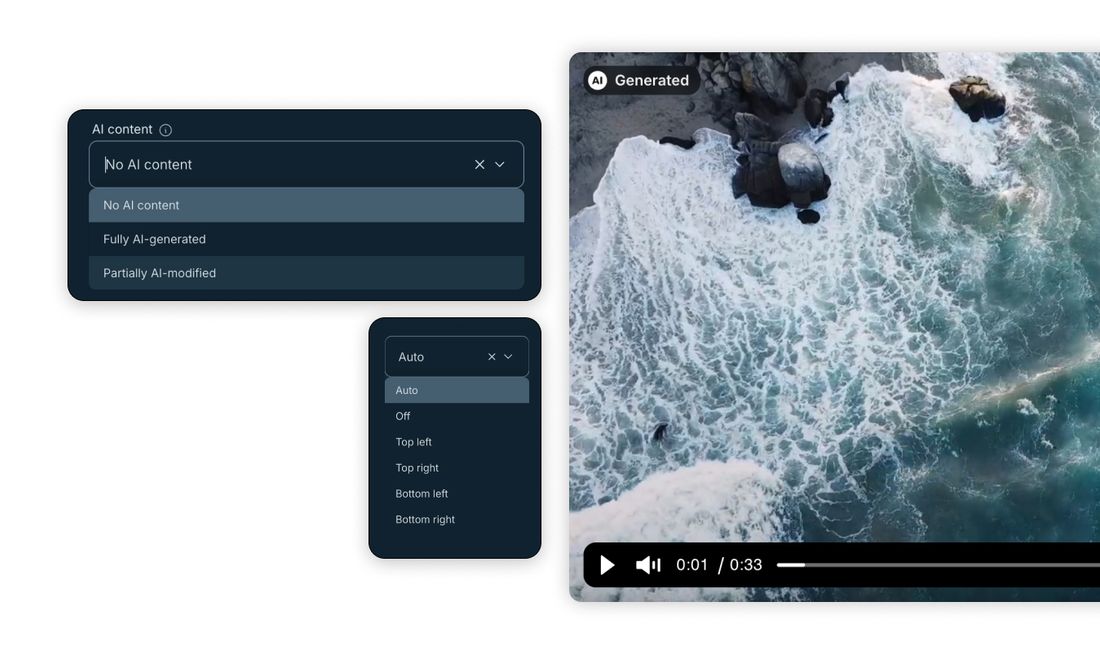This screenshot has width=1100, height=655.
Task: Mute the video volume icon
Action: click(648, 565)
